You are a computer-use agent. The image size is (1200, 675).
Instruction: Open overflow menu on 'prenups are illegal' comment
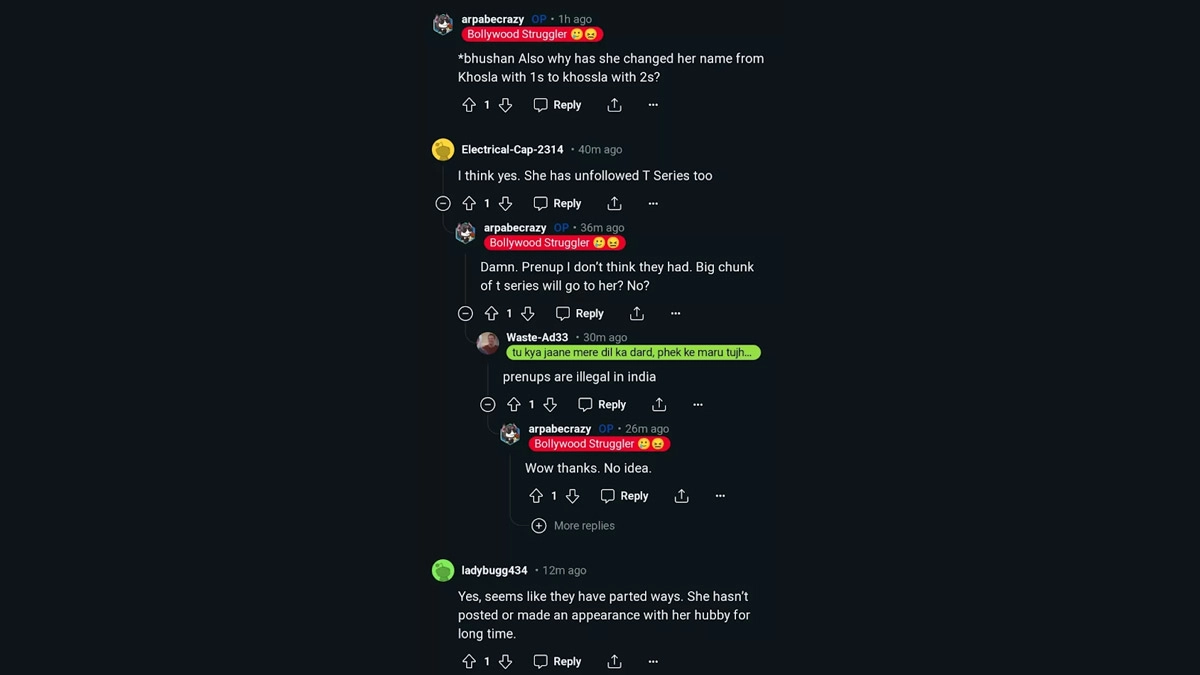698,405
